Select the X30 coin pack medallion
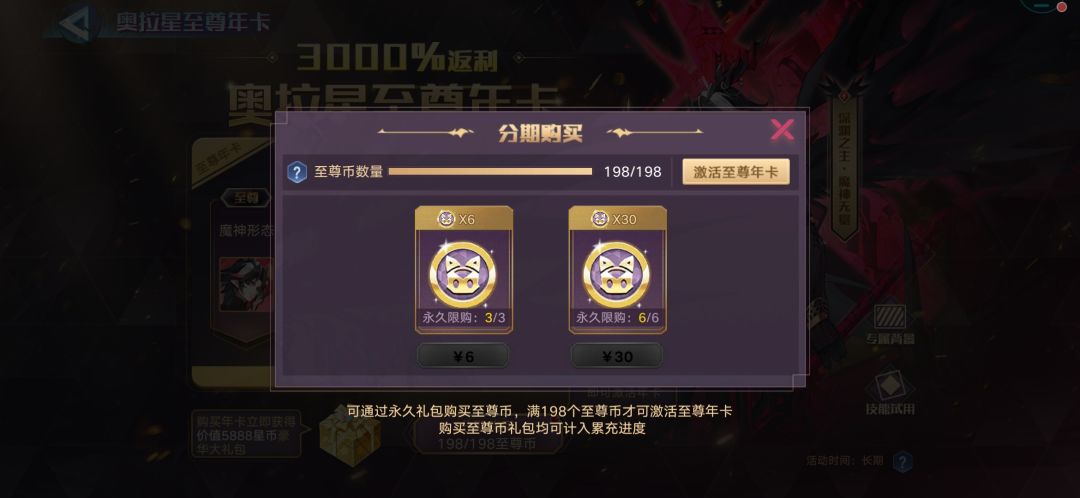 (x=616, y=273)
